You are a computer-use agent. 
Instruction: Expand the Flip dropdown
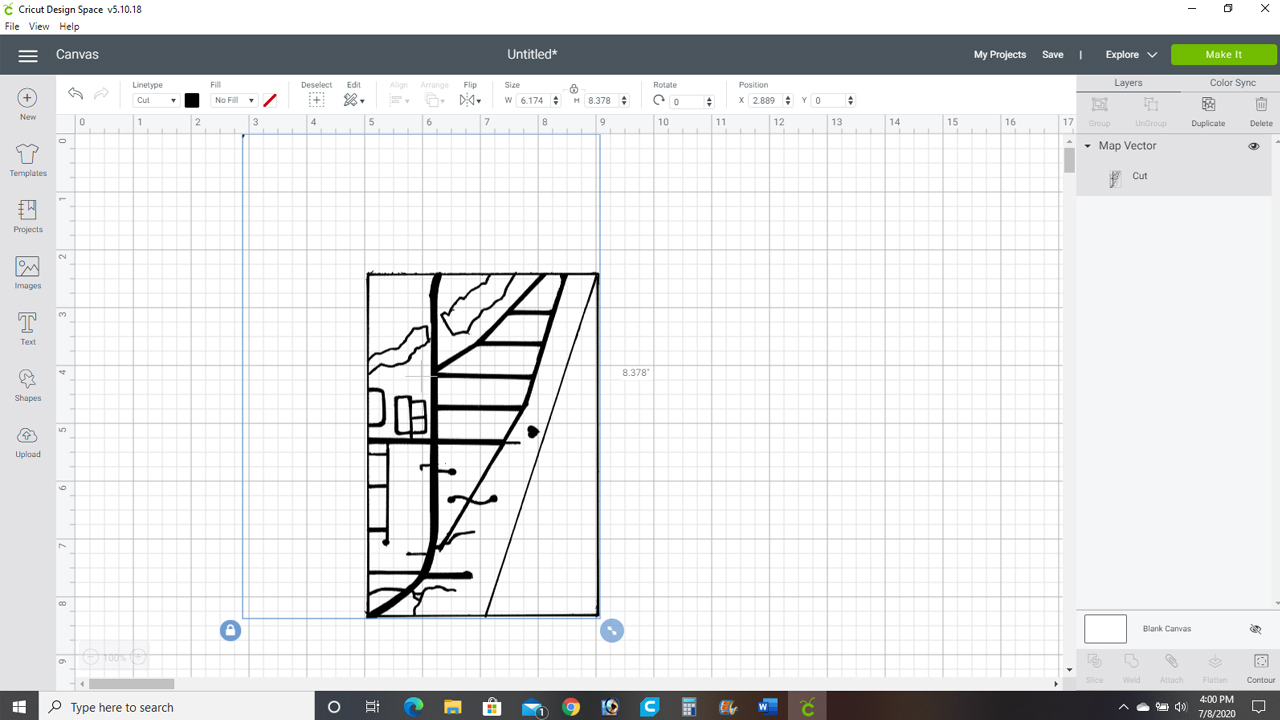click(x=470, y=100)
